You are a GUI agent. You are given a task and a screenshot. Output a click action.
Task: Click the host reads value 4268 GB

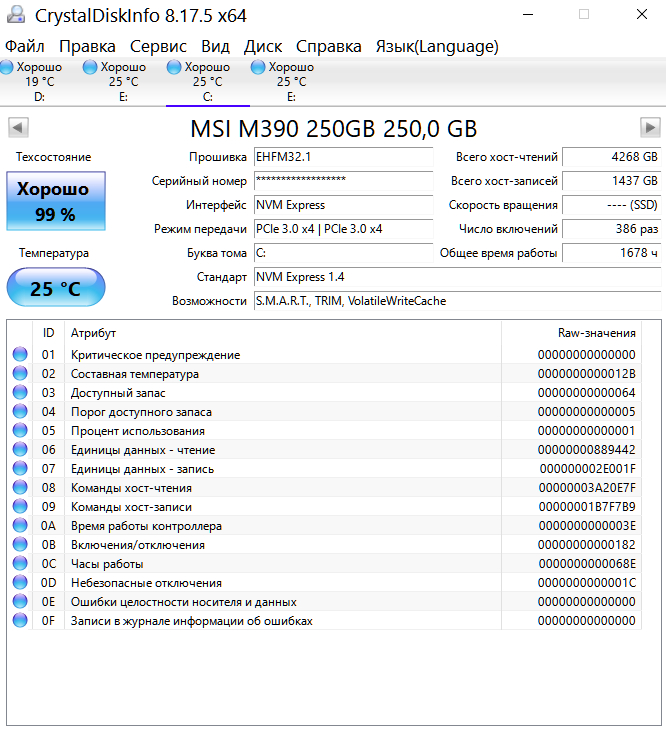tap(611, 157)
